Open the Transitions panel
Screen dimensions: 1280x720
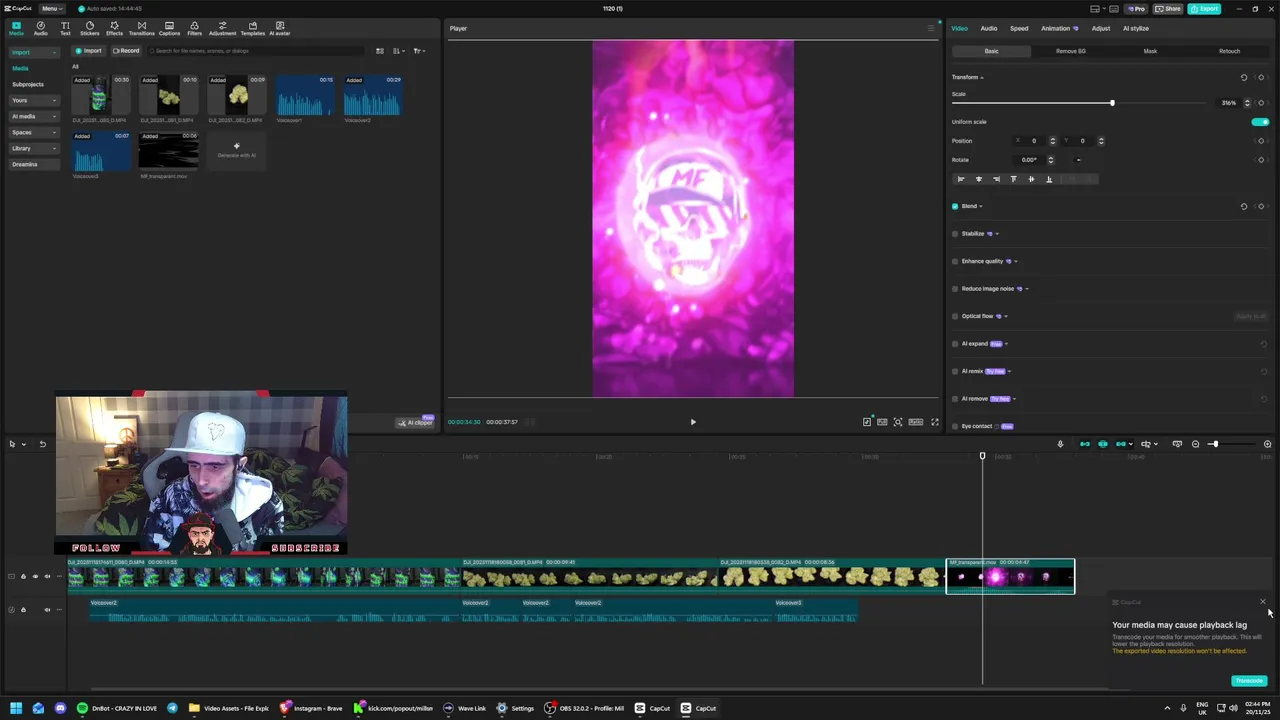[x=141, y=28]
